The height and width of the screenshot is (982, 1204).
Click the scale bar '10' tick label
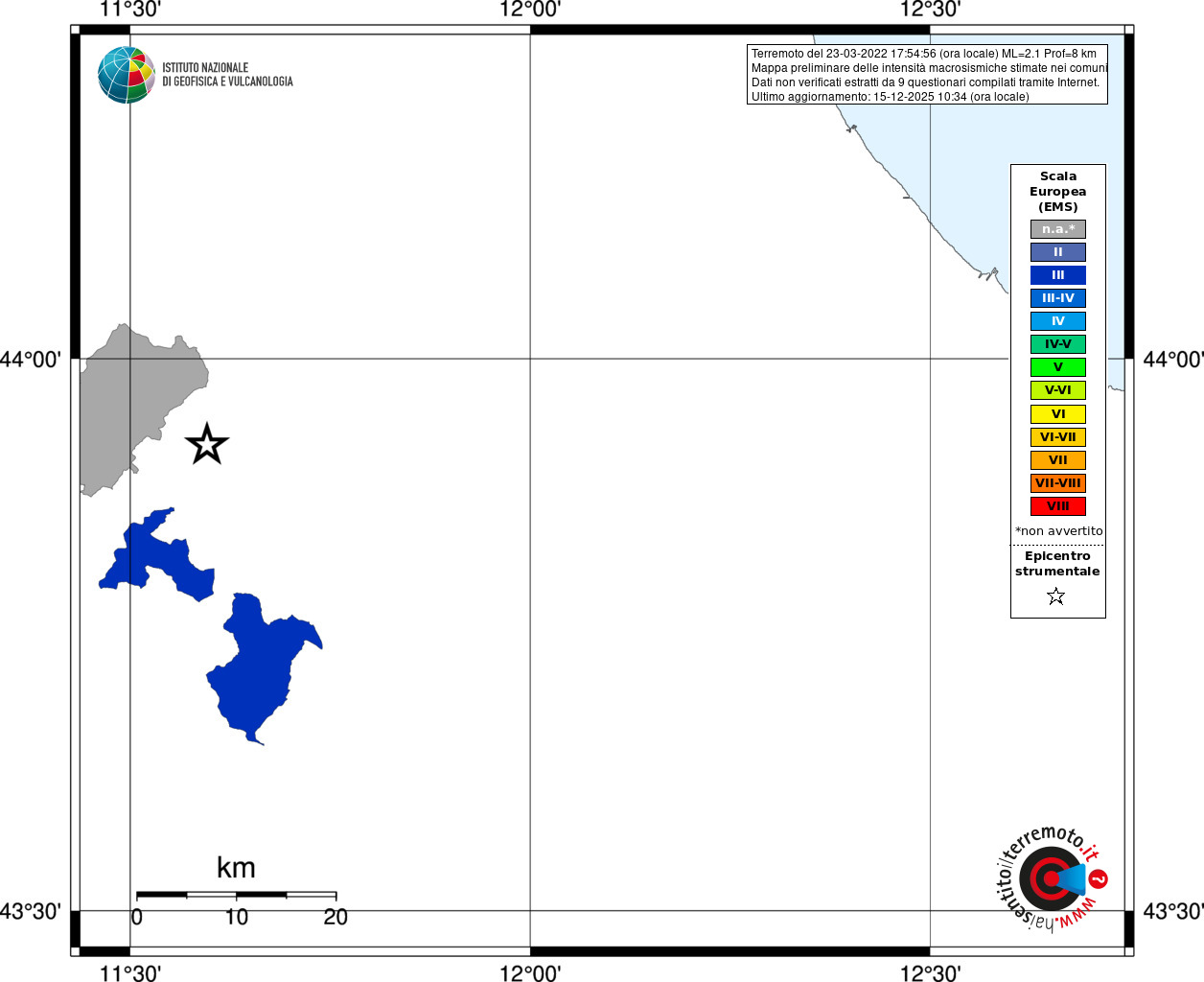click(x=236, y=918)
